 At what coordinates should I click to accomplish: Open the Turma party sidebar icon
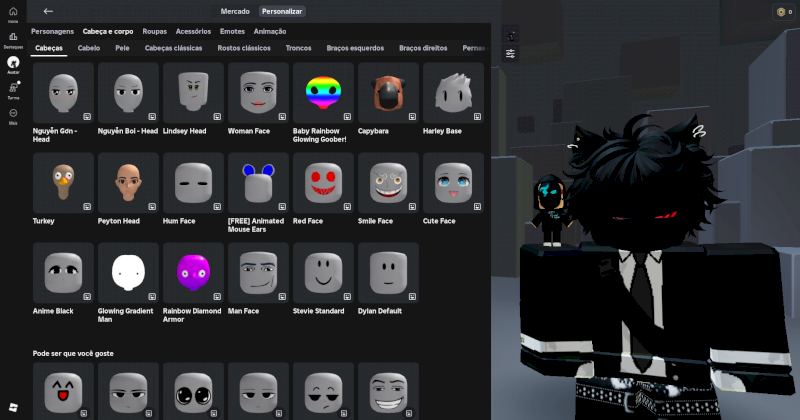13,90
